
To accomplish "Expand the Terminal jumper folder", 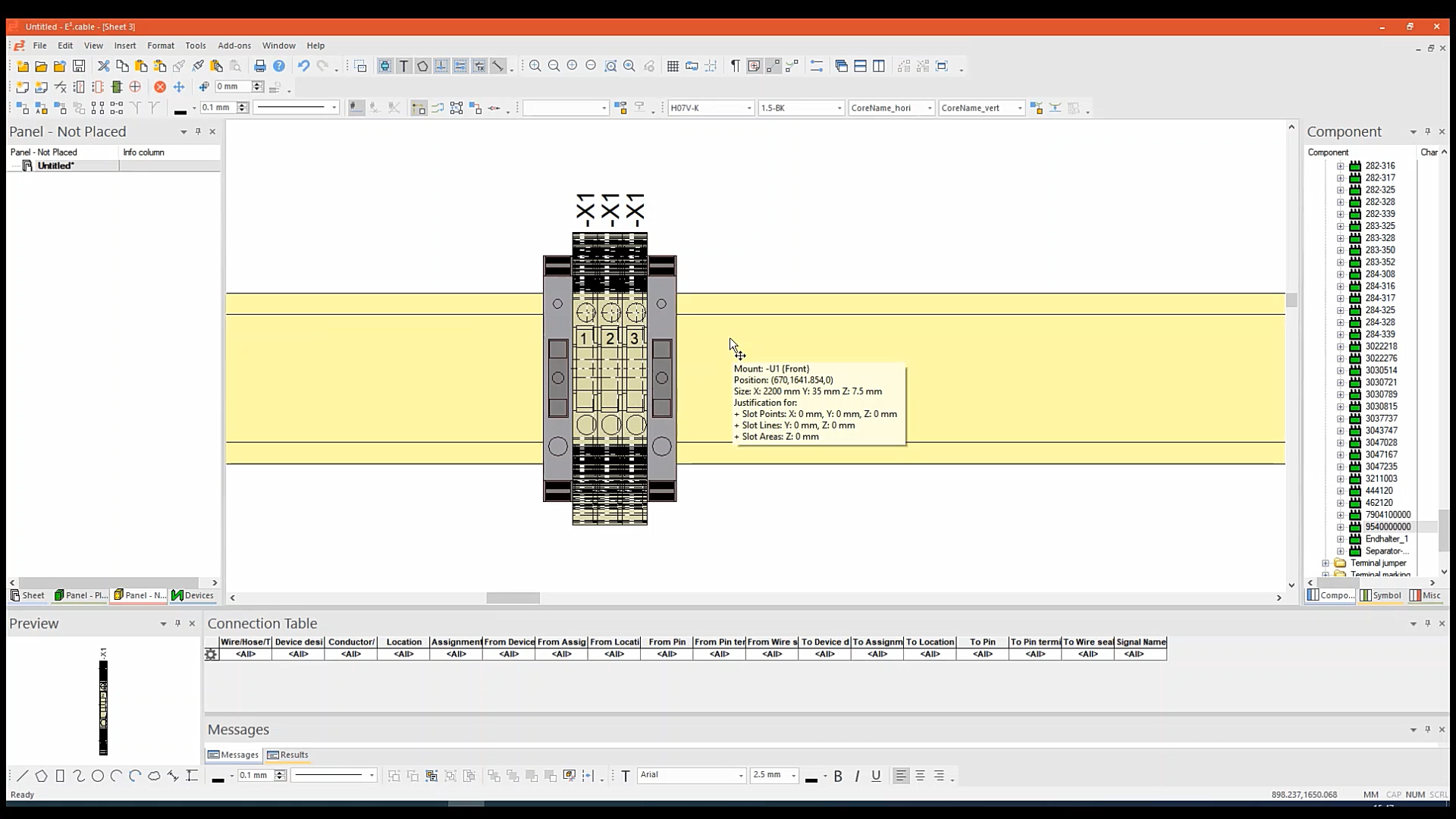I will [x=1325, y=563].
